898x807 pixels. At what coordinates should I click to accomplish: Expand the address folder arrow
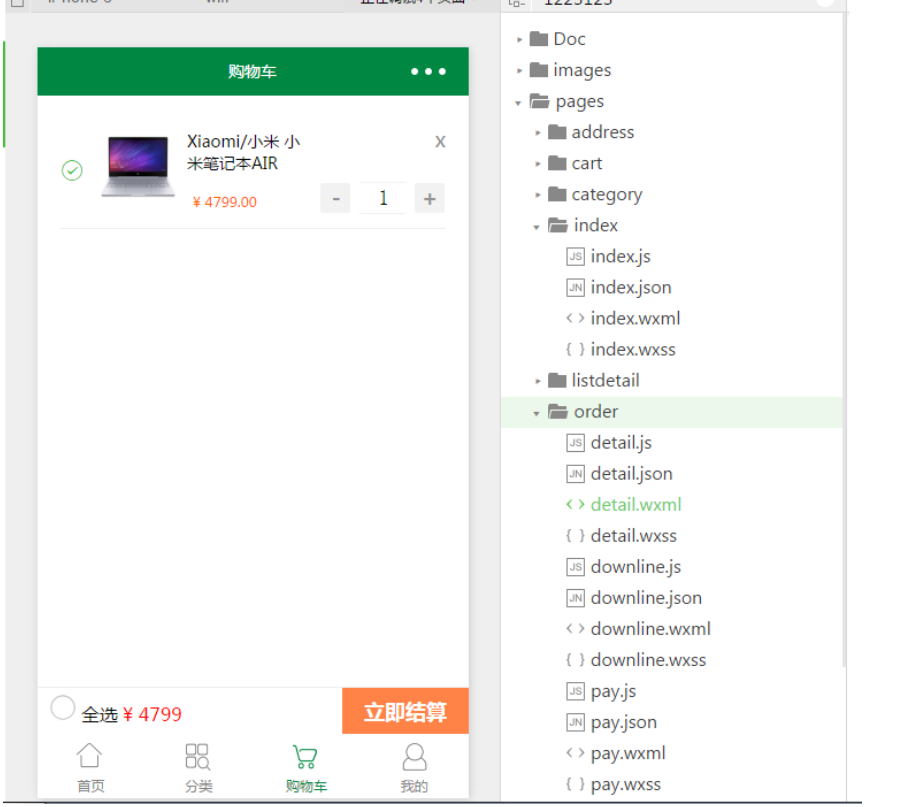click(x=538, y=133)
